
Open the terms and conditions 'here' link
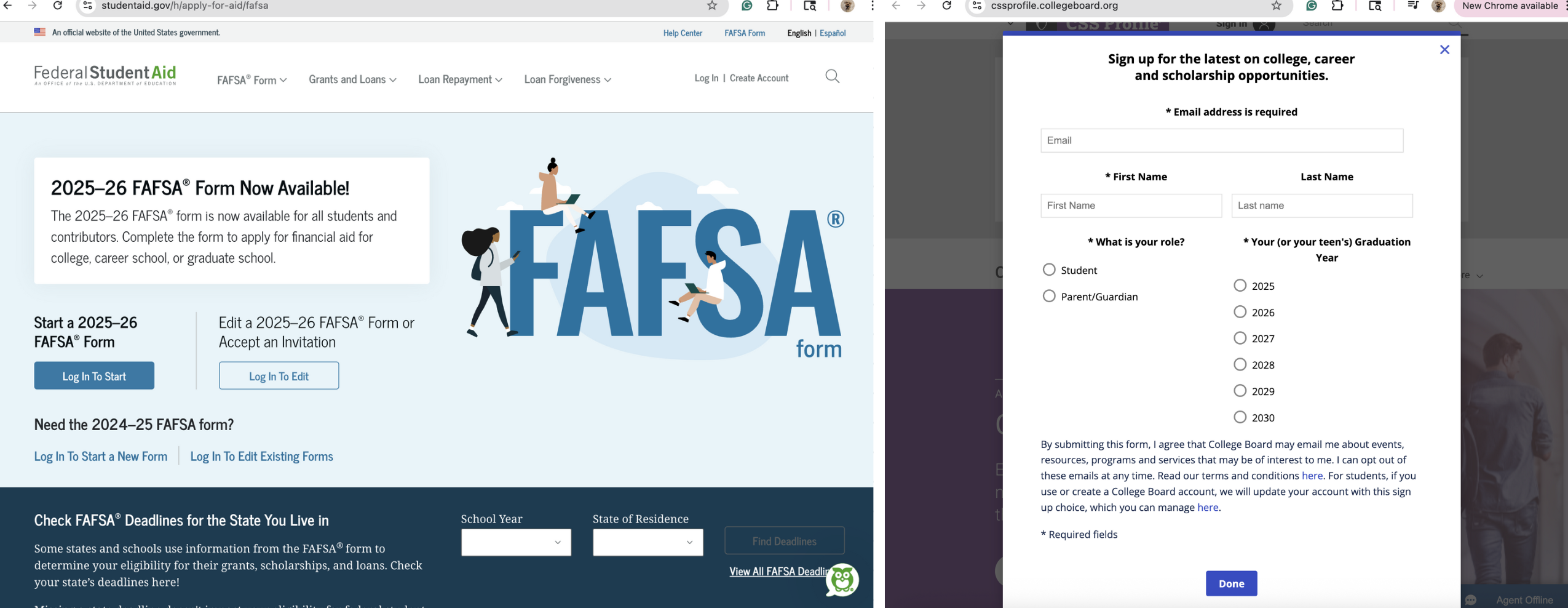1312,476
